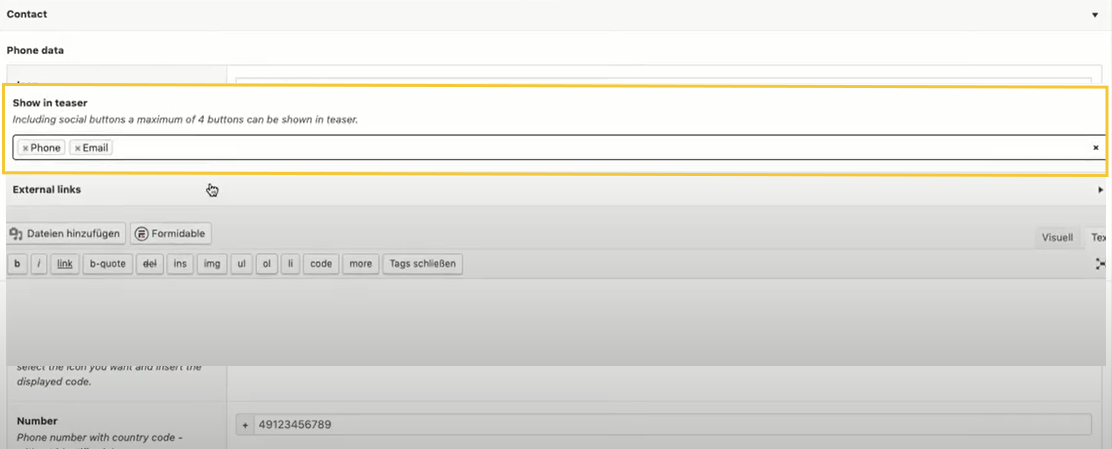The height and width of the screenshot is (449, 1112).
Task: Click the italic i quicktag
Action: [39, 264]
